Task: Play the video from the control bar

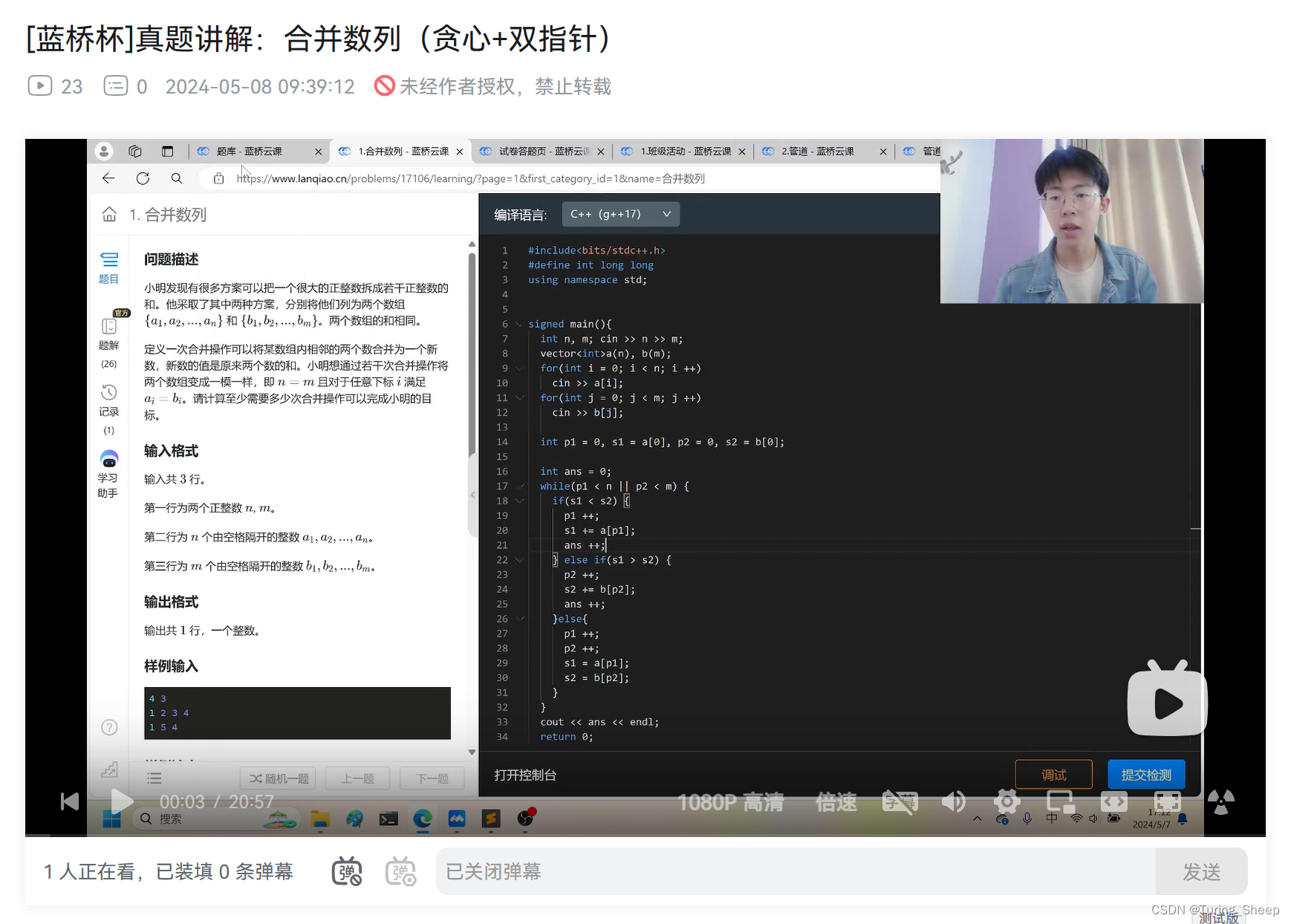Action: pos(121,801)
